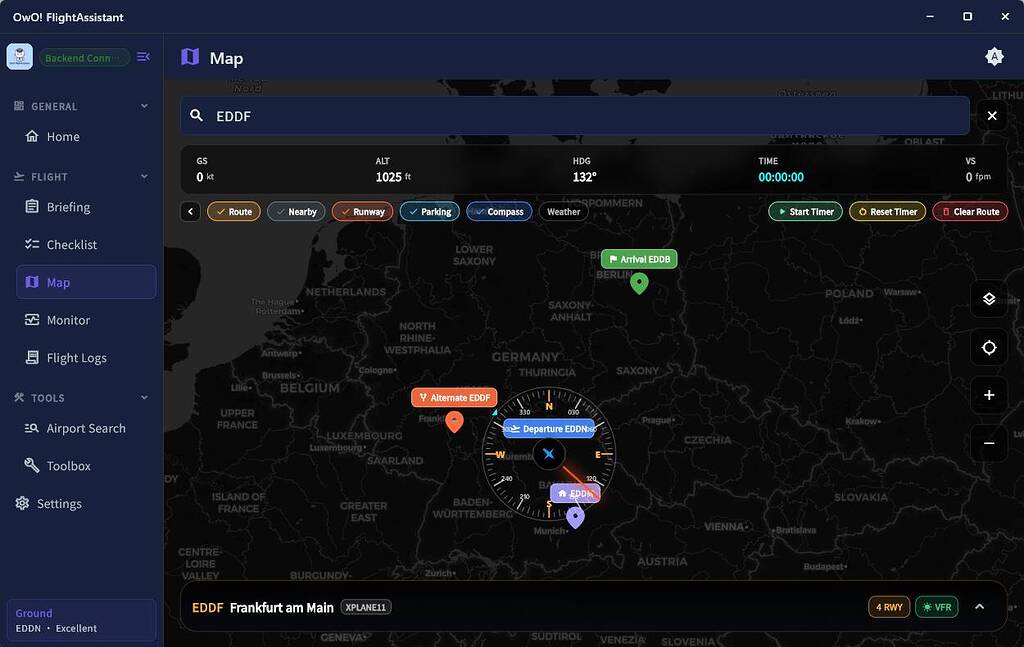Screen dimensions: 1024x647
Task: Open the Toolbox page
Action: (86, 466)
